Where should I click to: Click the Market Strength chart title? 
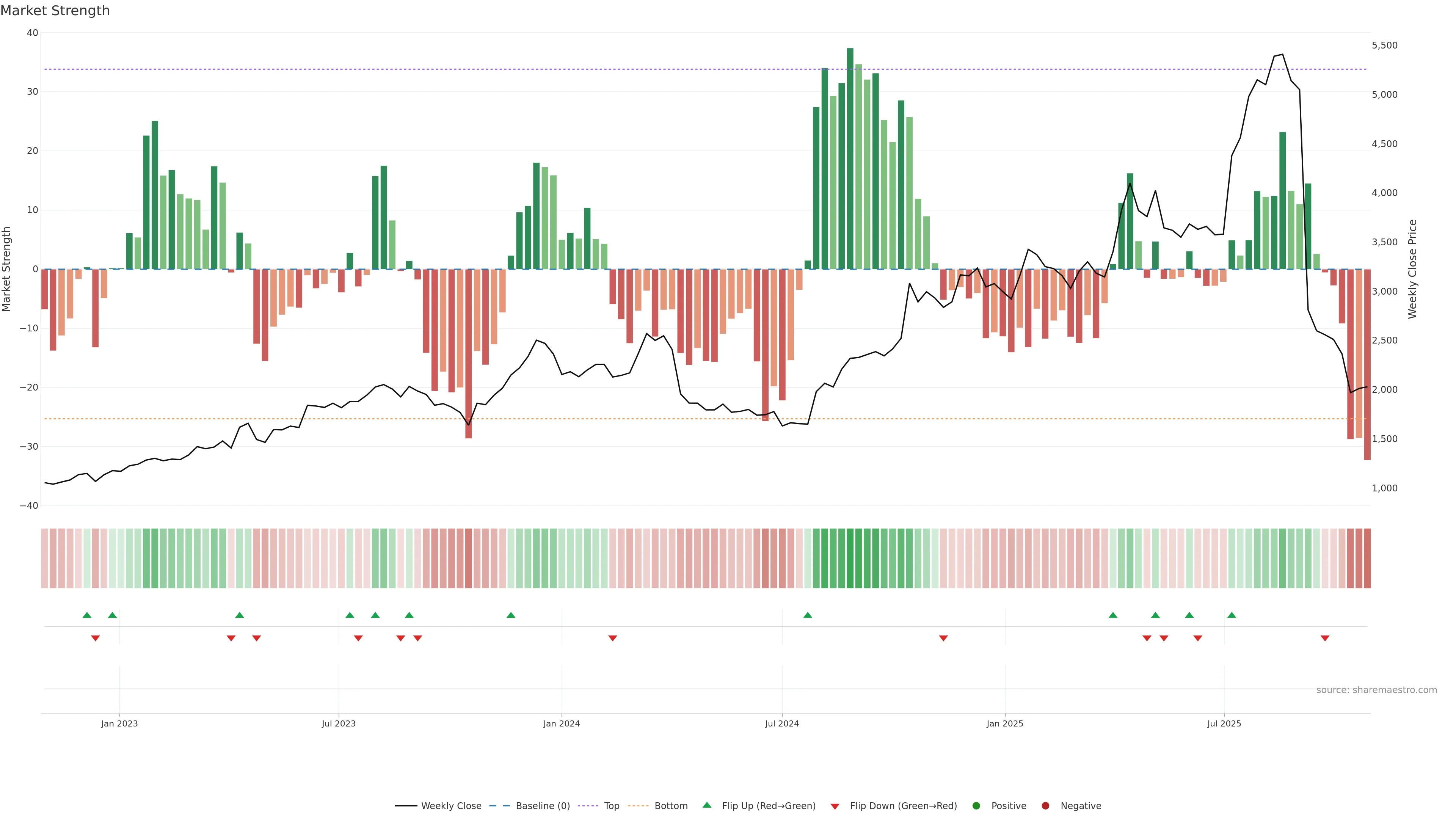(x=55, y=11)
